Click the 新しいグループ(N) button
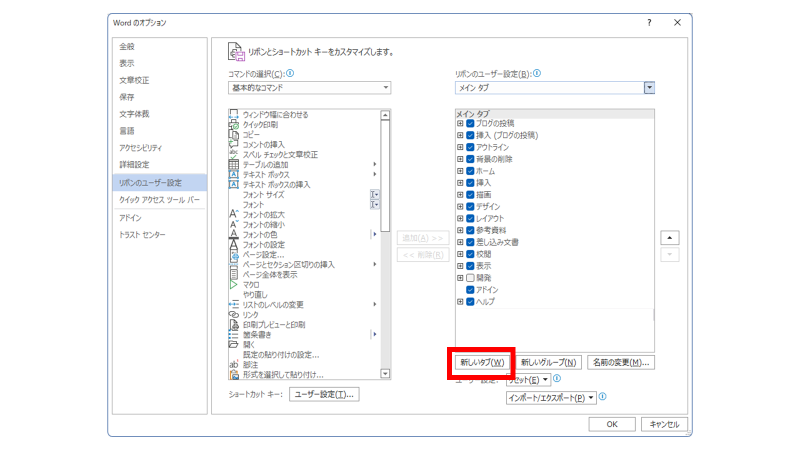This screenshot has width=800, height=450. (548, 362)
